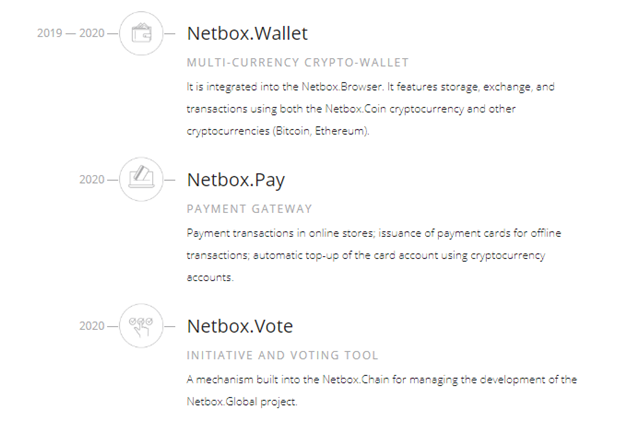Click the INITIATIVE AND VOTING TOOL subtitle
The image size is (628, 423).
pyautogui.click(x=282, y=355)
